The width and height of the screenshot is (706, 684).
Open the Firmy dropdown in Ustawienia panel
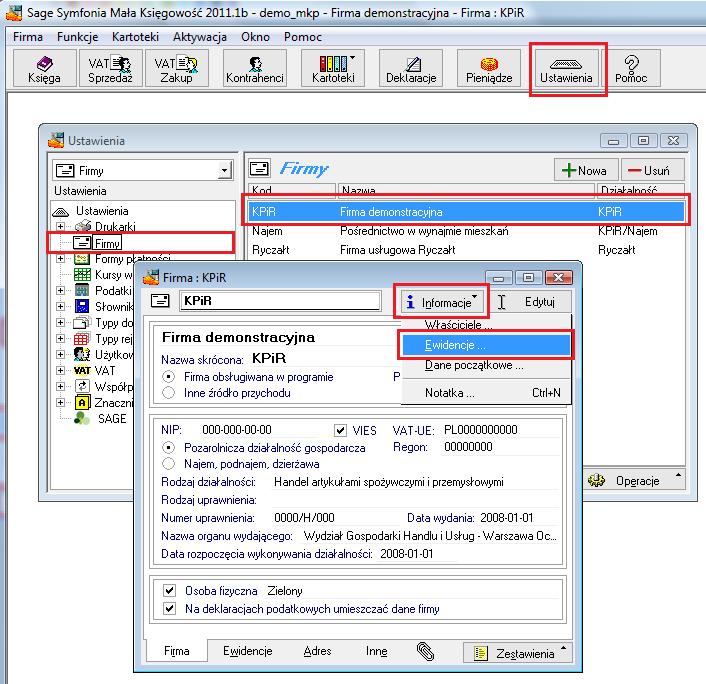click(224, 171)
